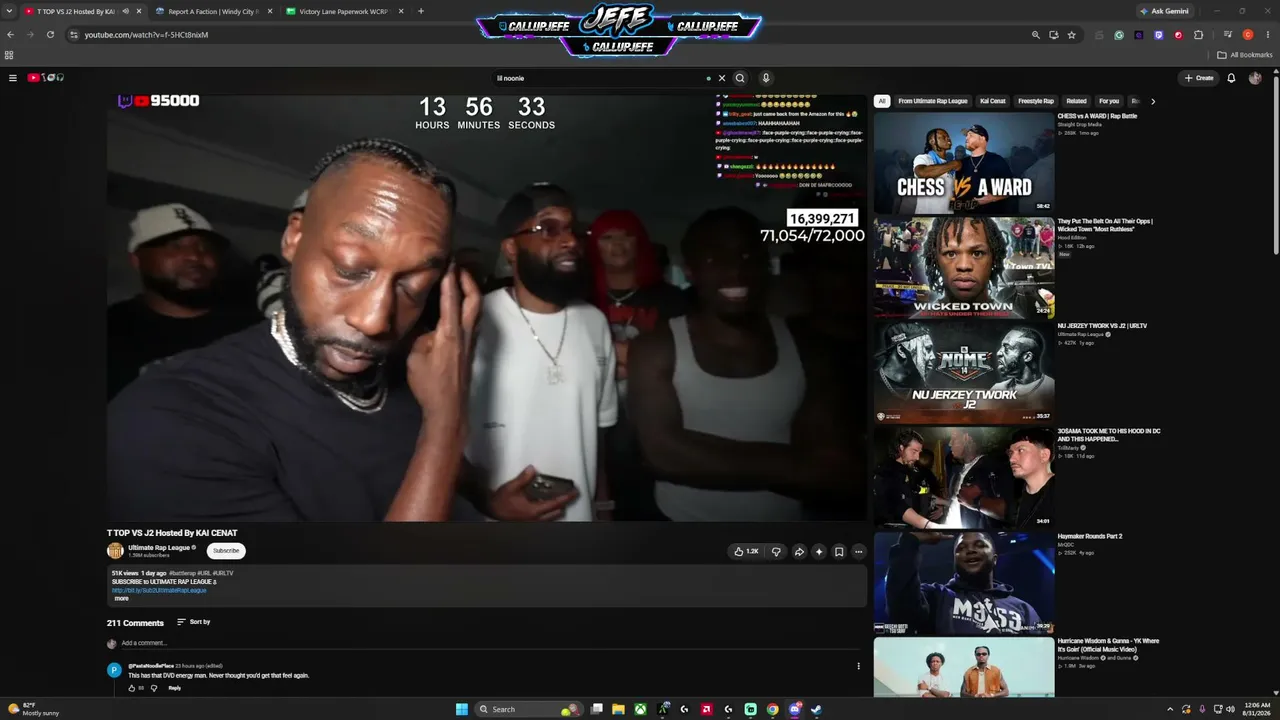Screen dimensions: 1280x720
Task: Open YouTube notifications bell
Action: point(1231,78)
